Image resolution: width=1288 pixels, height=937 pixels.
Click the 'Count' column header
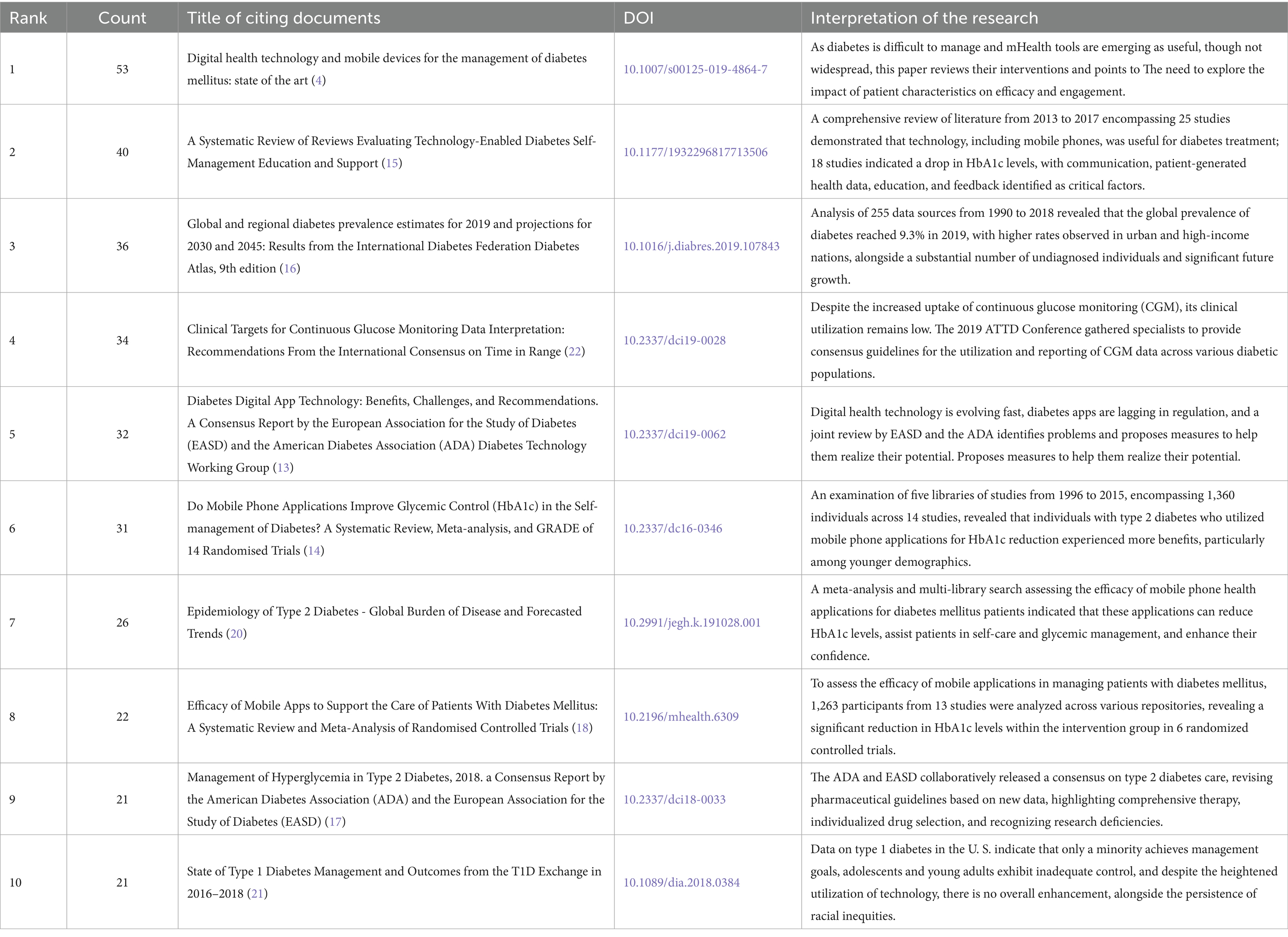[122, 18]
